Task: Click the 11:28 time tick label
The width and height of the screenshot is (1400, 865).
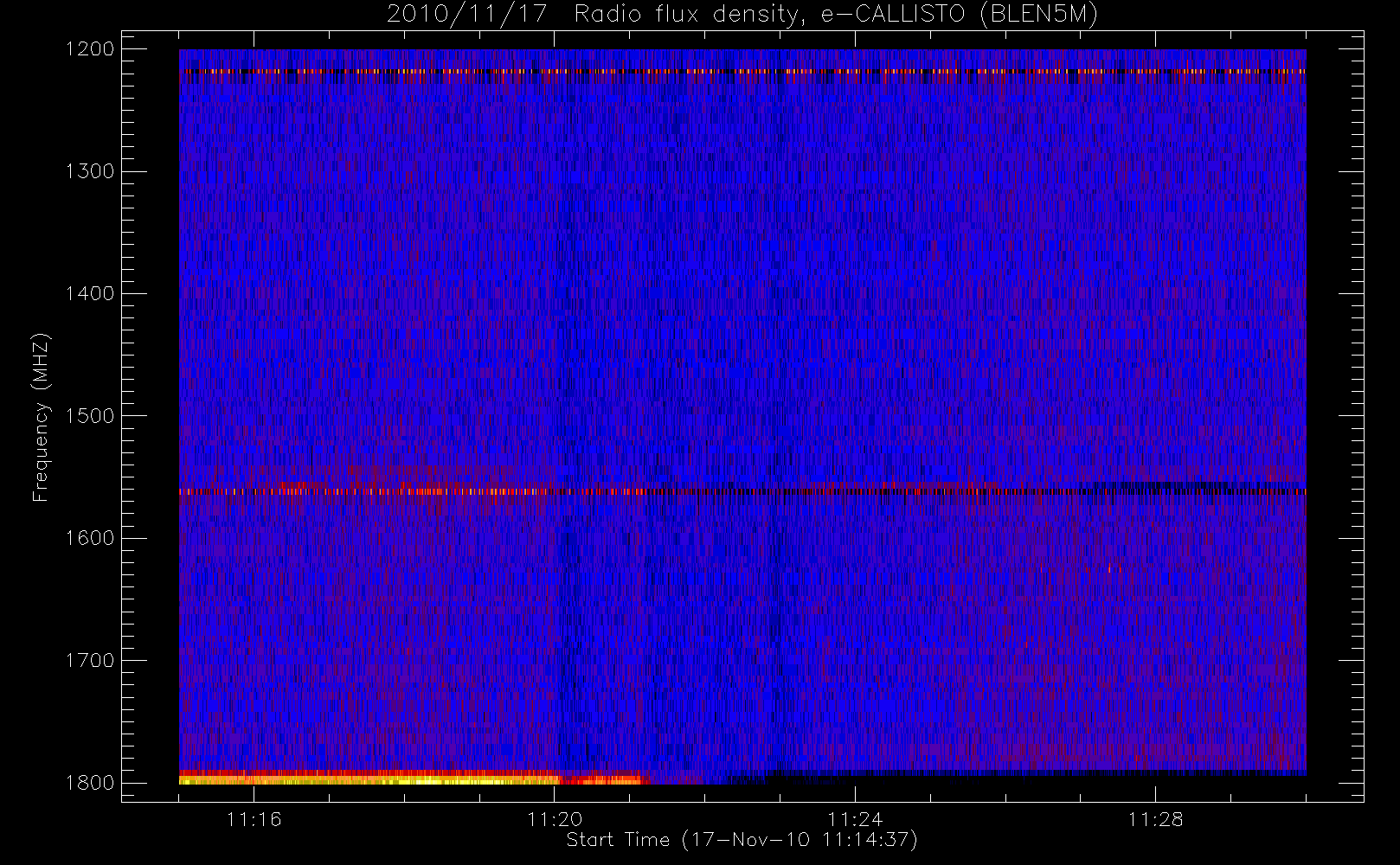Action: (1155, 819)
